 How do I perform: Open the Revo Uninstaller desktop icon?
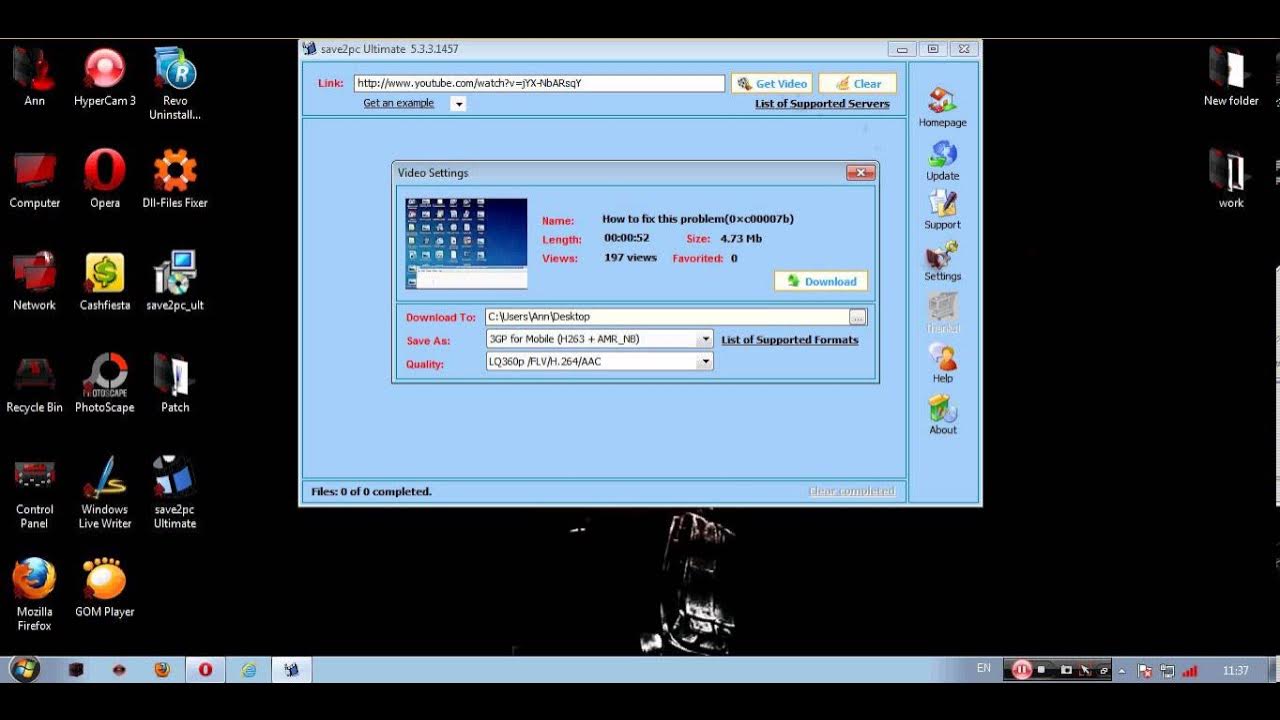175,84
